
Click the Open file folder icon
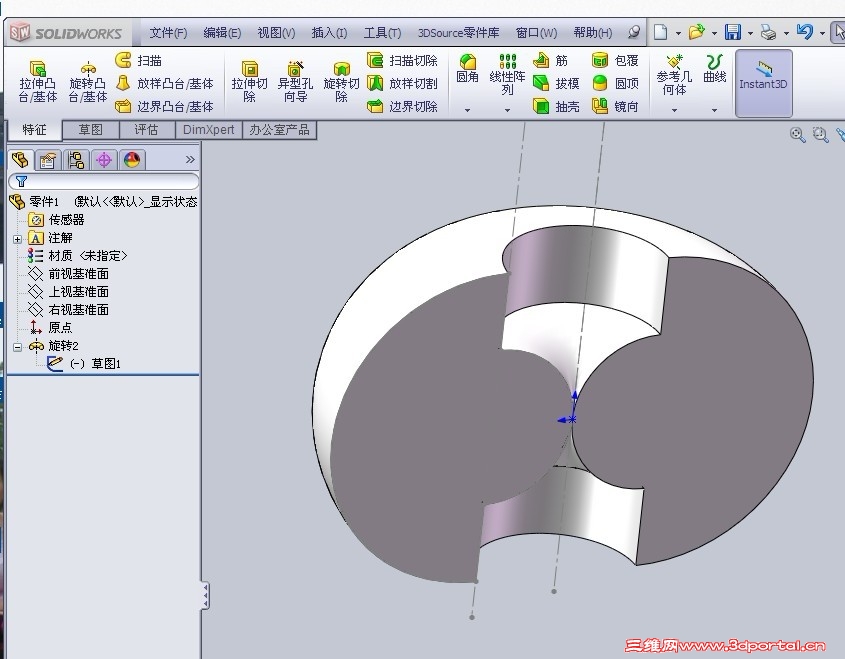pos(696,32)
